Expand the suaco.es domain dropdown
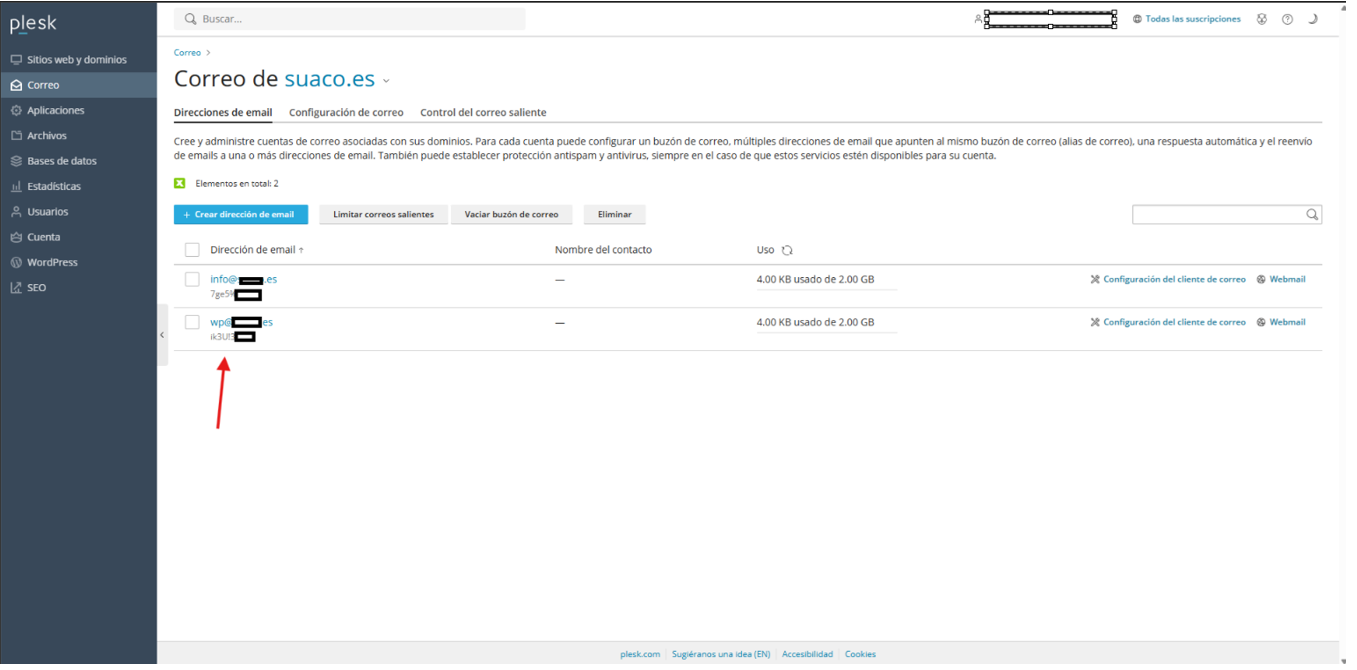Screen dimensions: 1357x670 (x=386, y=81)
